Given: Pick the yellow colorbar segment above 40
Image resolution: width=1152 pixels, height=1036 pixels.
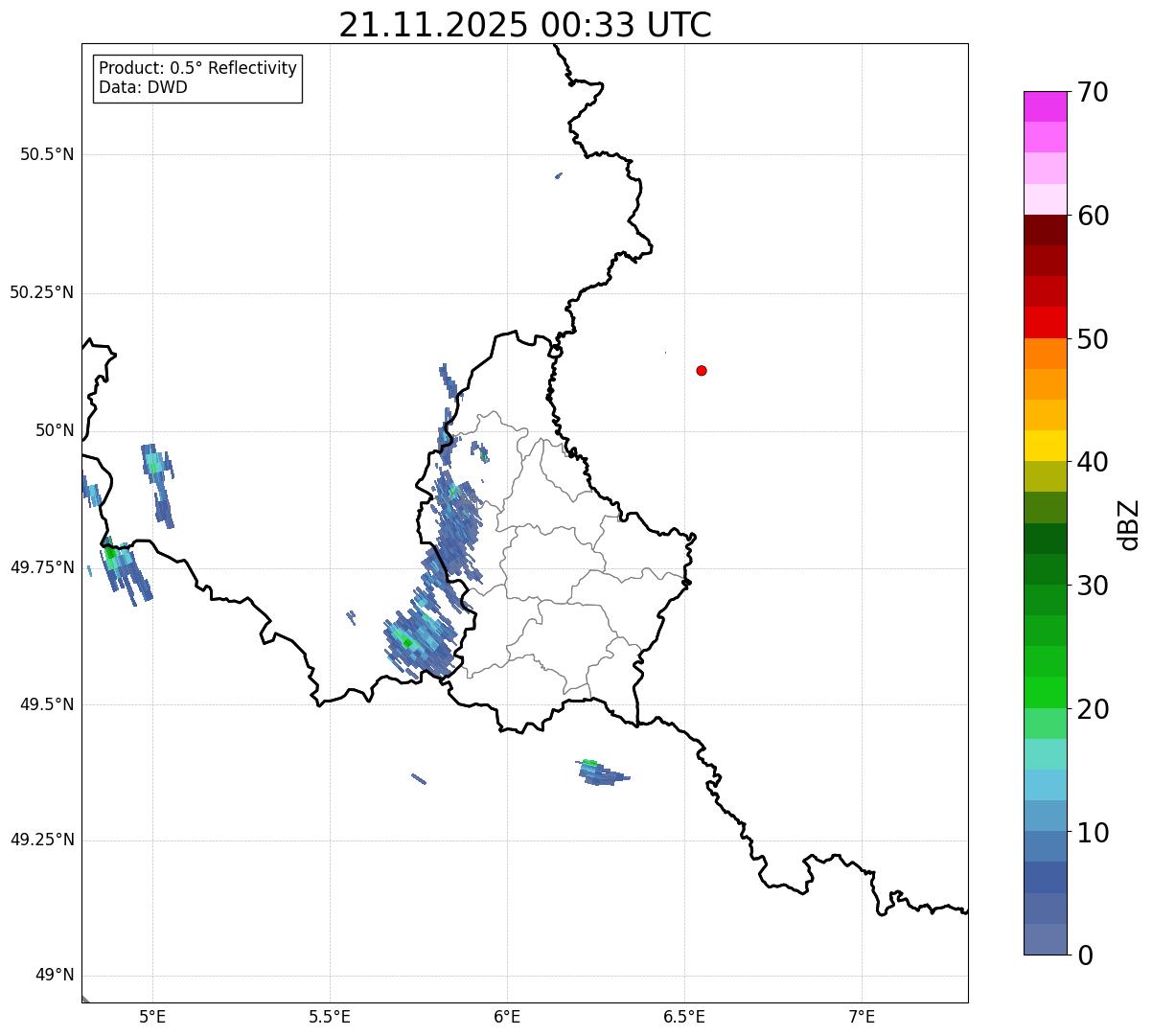Looking at the screenshot, I should point(1045,446).
